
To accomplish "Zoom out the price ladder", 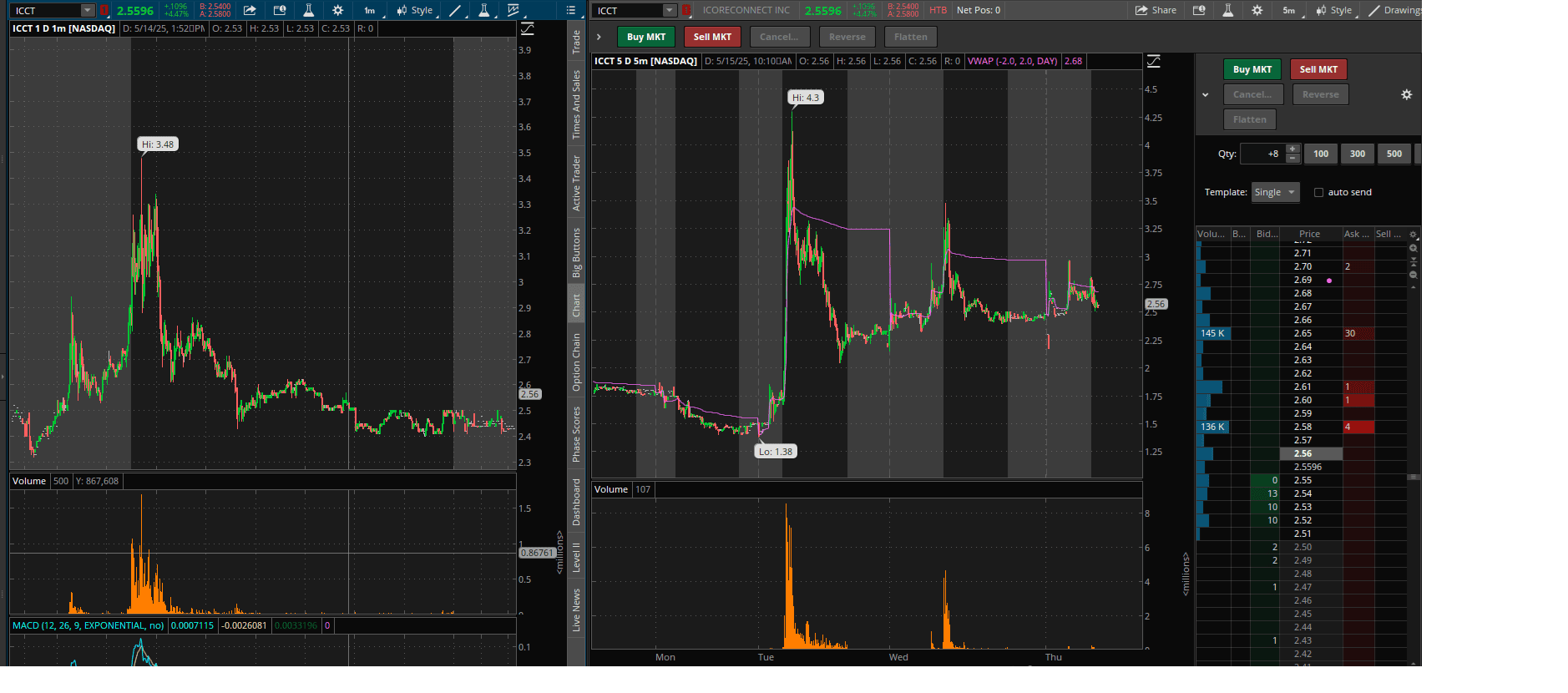I will pos(1413,275).
